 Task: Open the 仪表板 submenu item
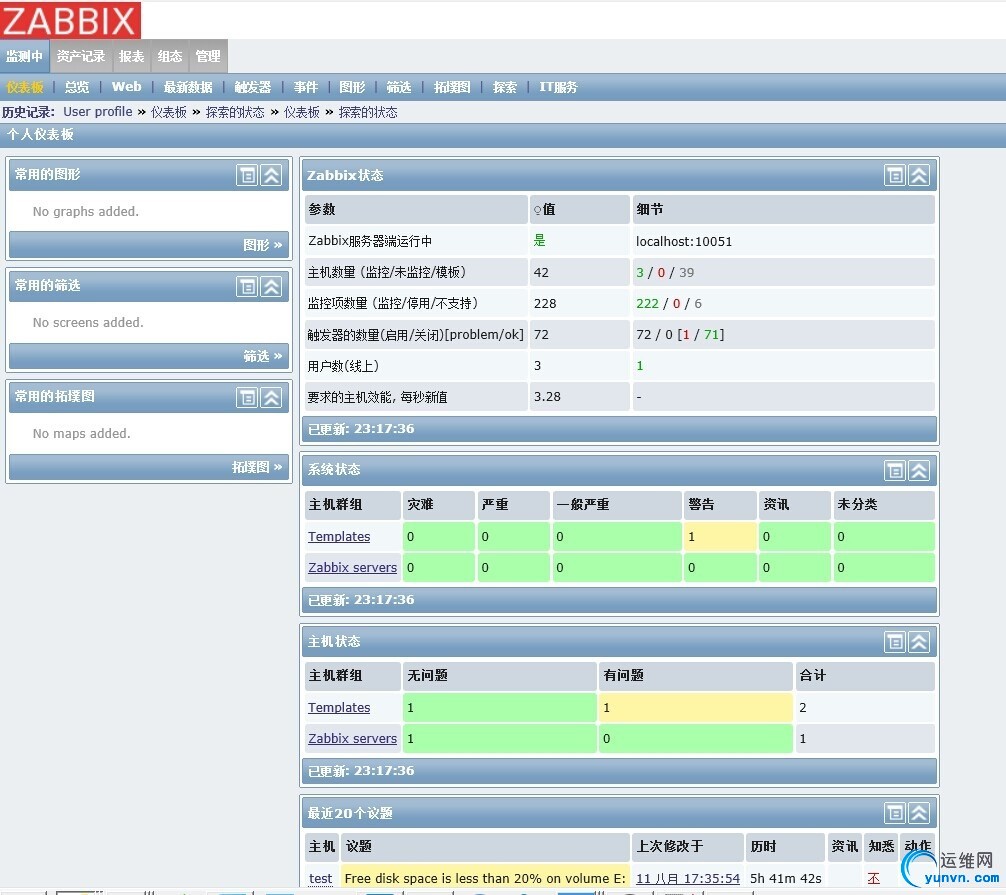(25, 87)
